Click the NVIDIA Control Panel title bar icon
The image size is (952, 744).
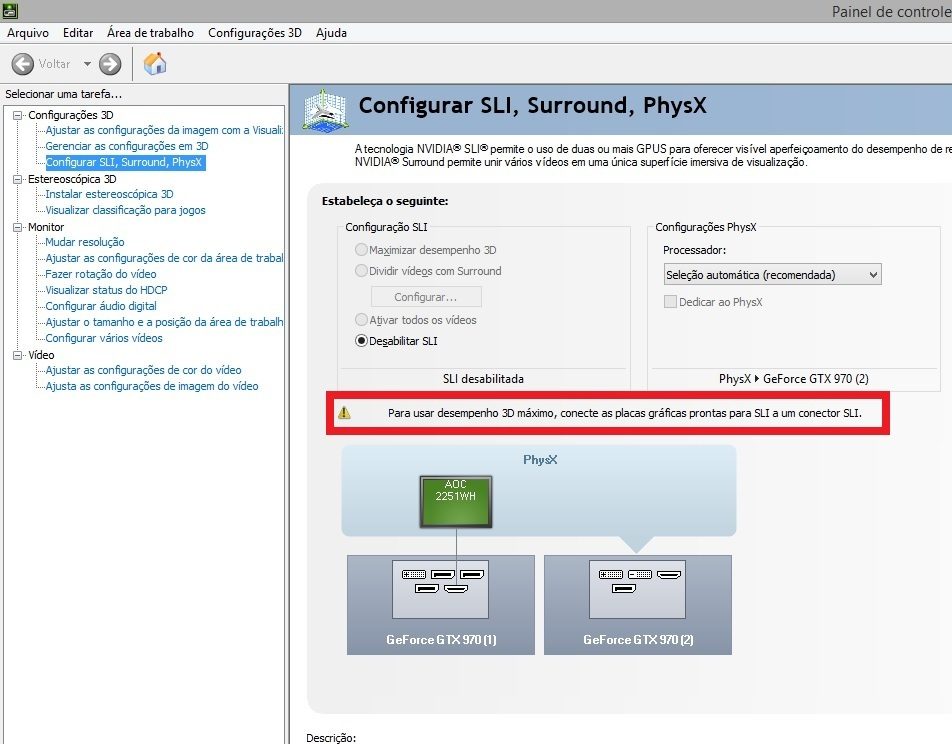(x=10, y=10)
